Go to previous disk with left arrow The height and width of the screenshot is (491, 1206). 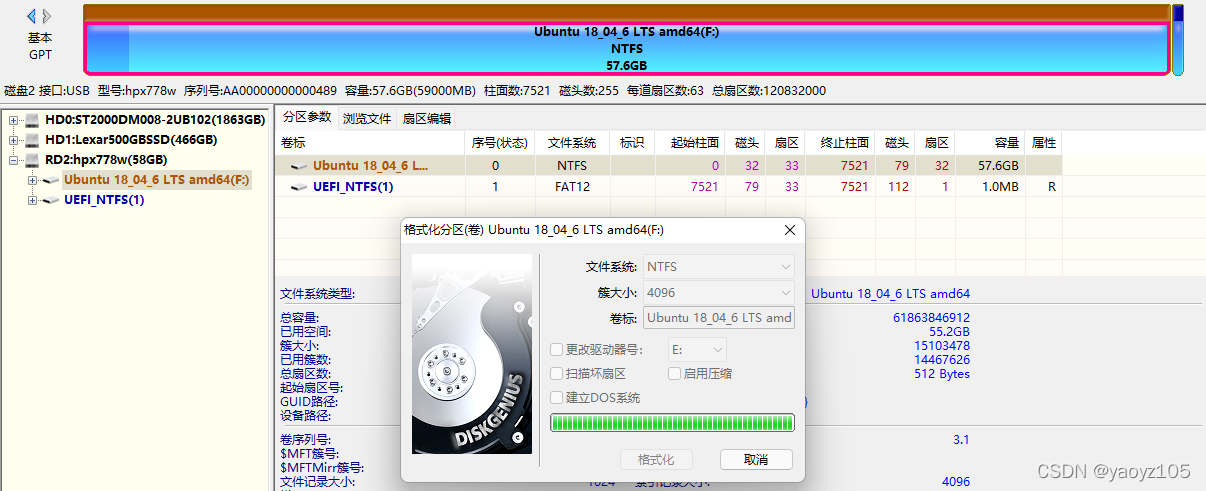coord(32,16)
